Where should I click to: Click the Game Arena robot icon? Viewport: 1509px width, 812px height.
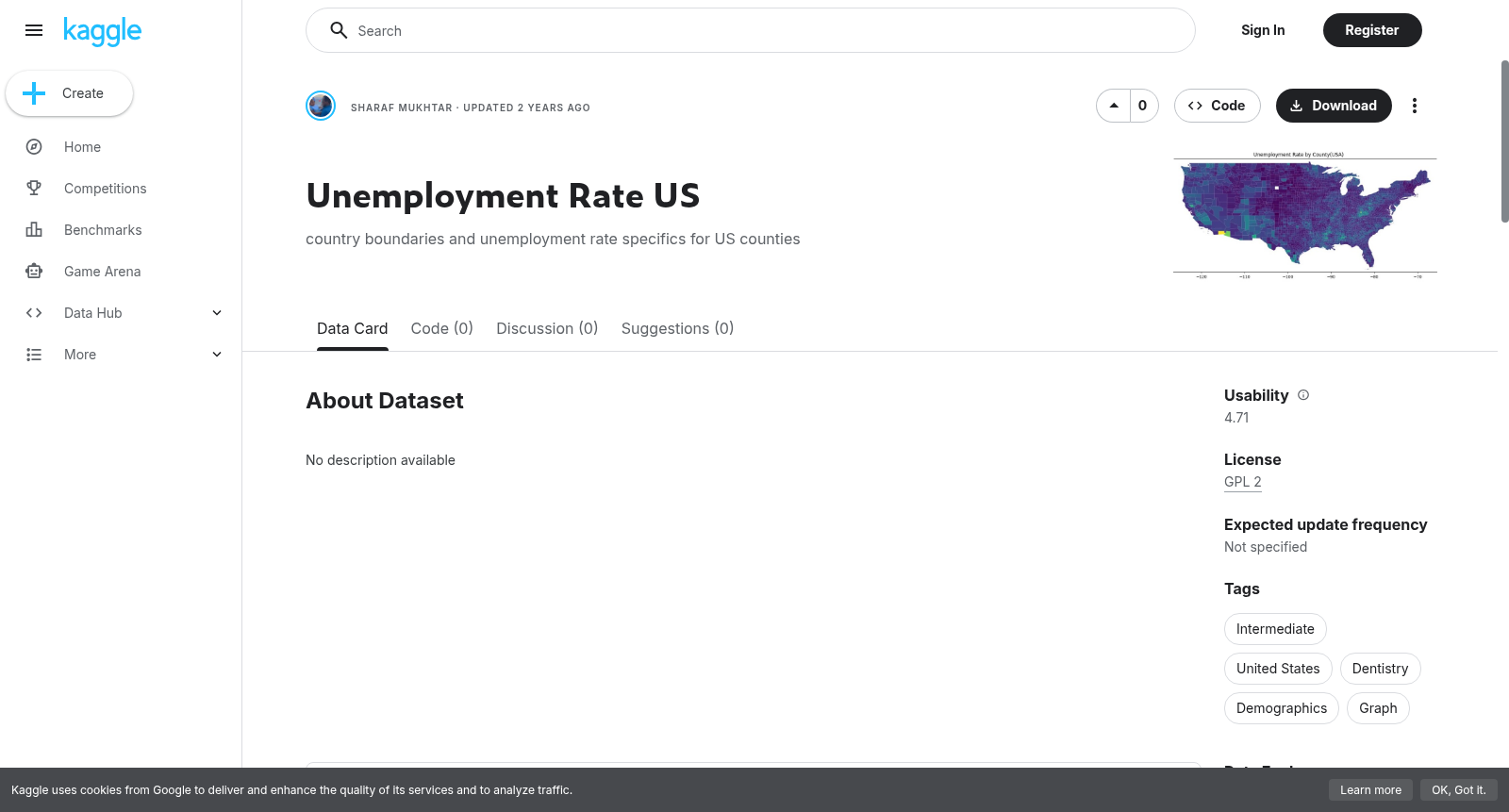point(34,272)
